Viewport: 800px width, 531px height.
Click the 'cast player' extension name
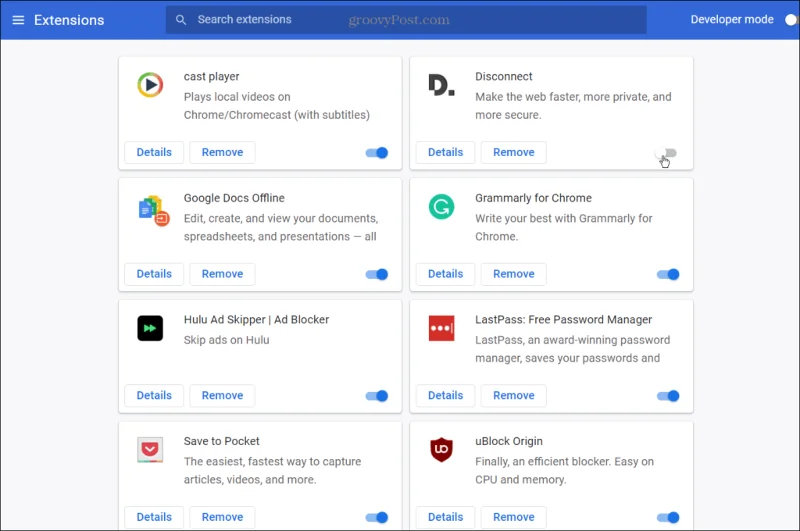211,77
